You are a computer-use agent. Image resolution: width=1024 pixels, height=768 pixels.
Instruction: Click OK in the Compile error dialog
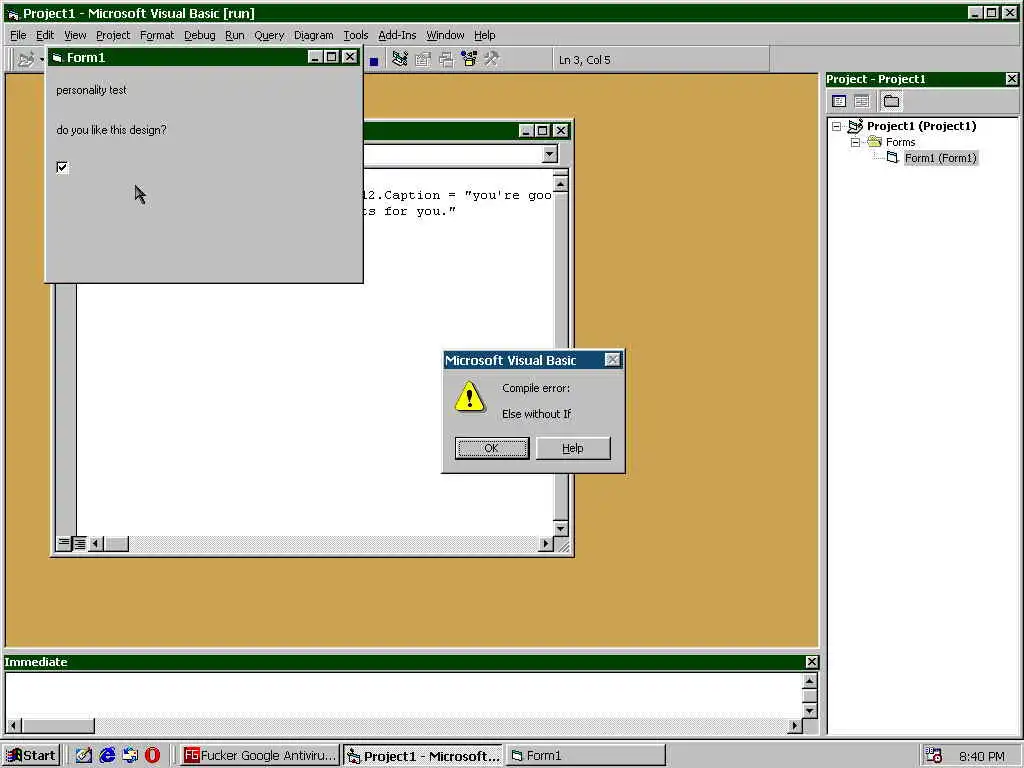pos(492,448)
